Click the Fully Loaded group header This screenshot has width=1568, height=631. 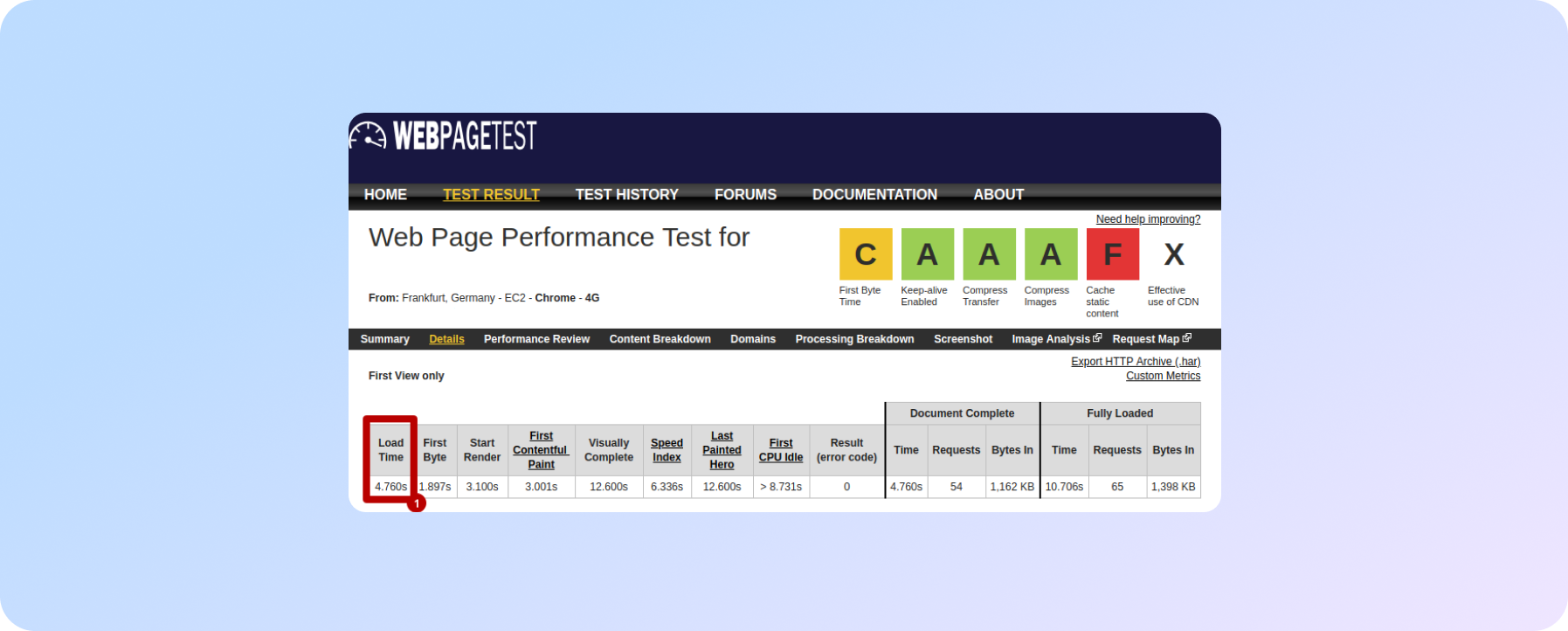click(x=1120, y=413)
